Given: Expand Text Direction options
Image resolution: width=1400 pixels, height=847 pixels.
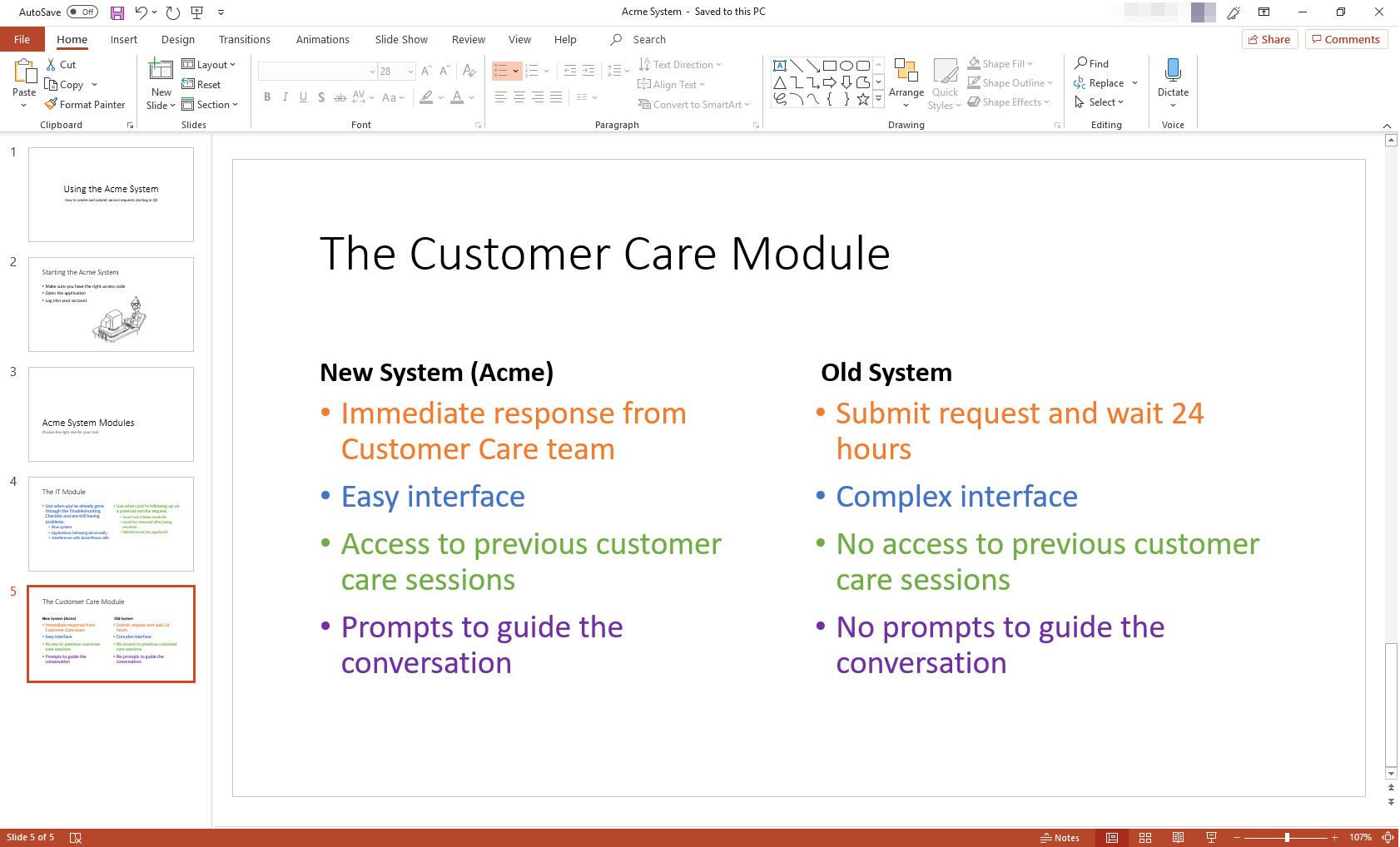Looking at the screenshot, I should tap(680, 64).
